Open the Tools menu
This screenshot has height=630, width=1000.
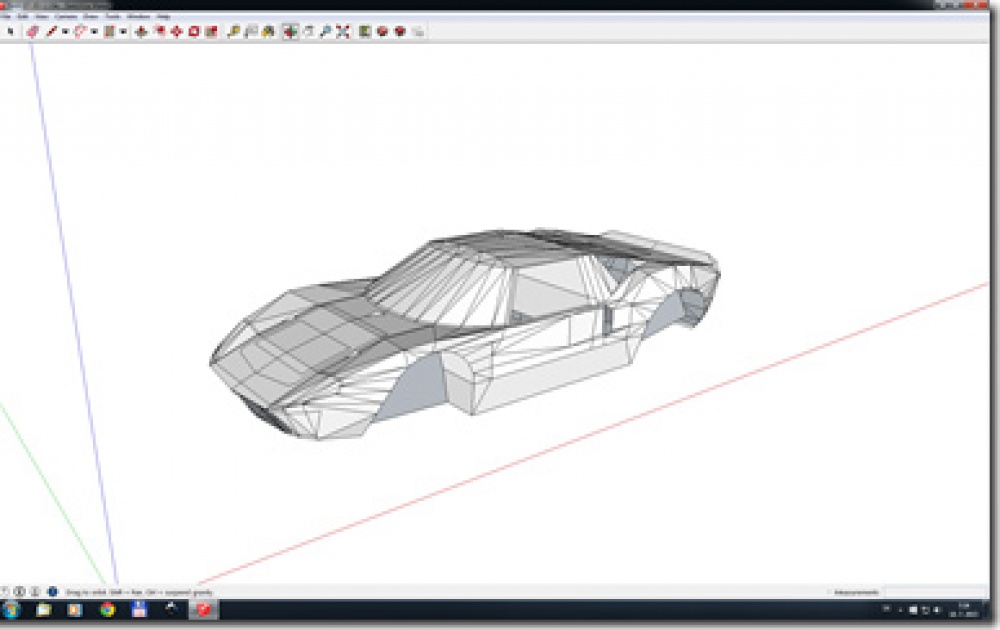pyautogui.click(x=113, y=17)
